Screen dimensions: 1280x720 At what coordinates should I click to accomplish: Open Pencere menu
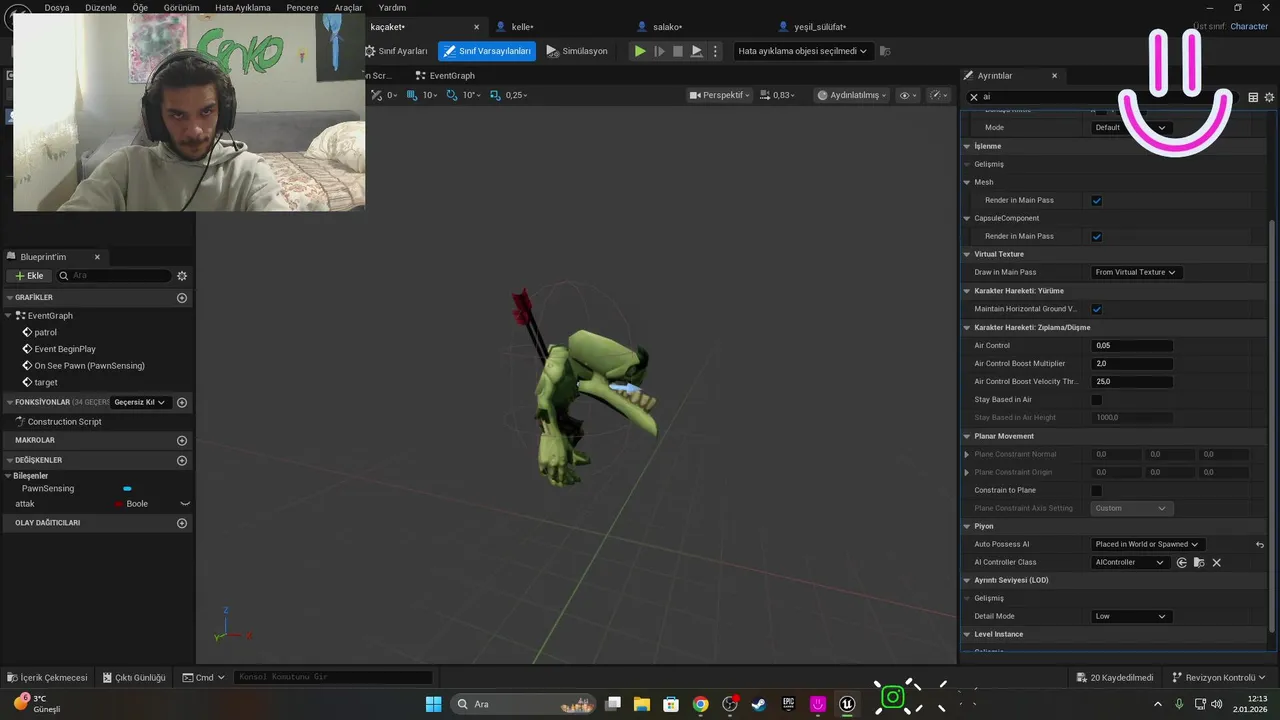302,7
